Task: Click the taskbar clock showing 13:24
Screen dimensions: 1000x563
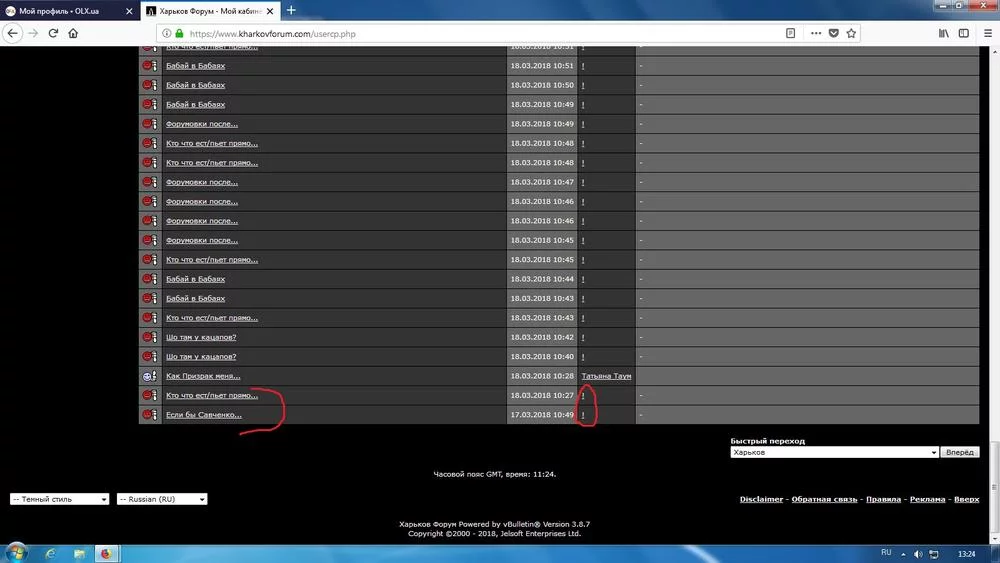Action: [x=966, y=554]
